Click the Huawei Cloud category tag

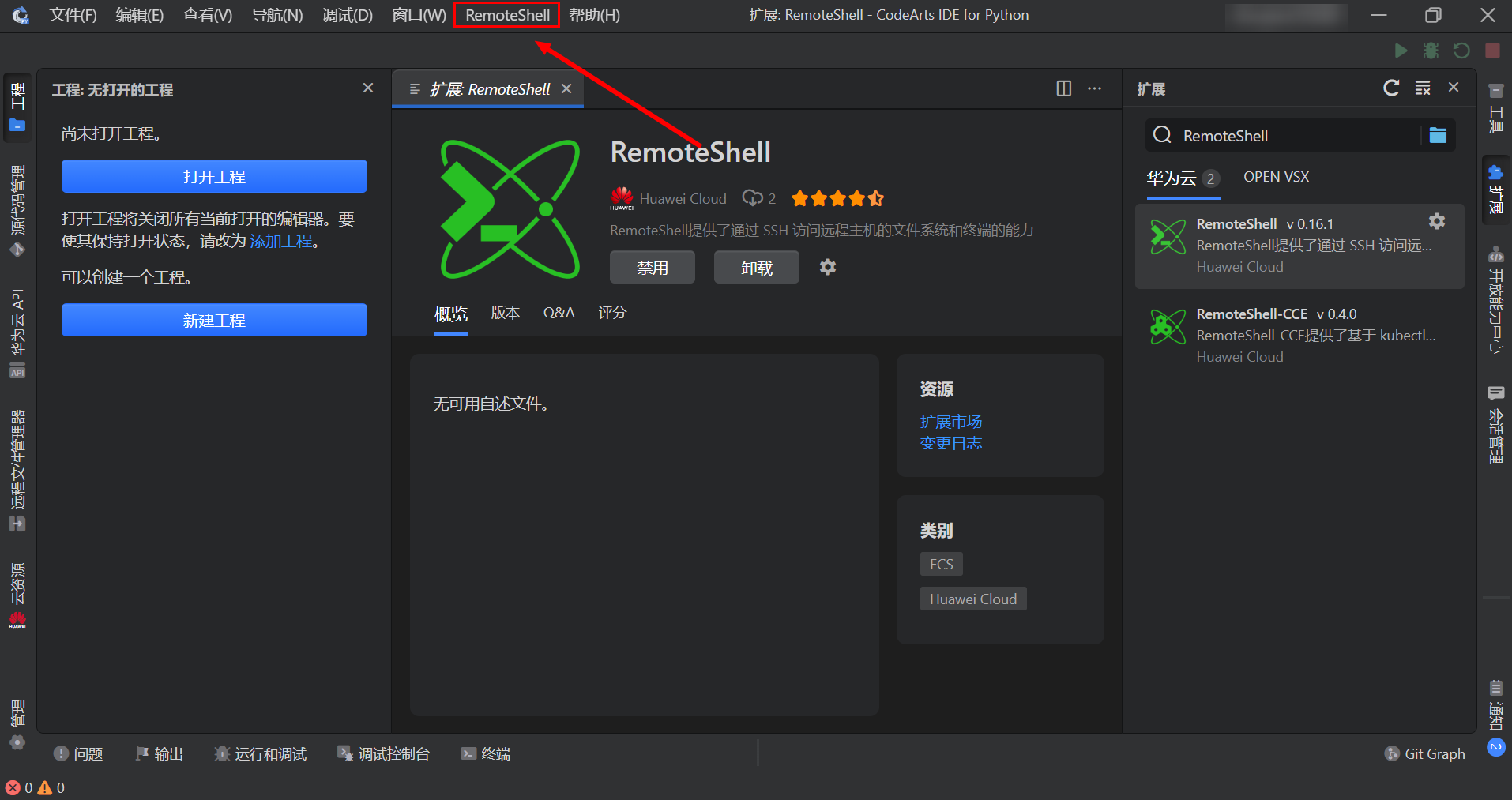pos(973,599)
